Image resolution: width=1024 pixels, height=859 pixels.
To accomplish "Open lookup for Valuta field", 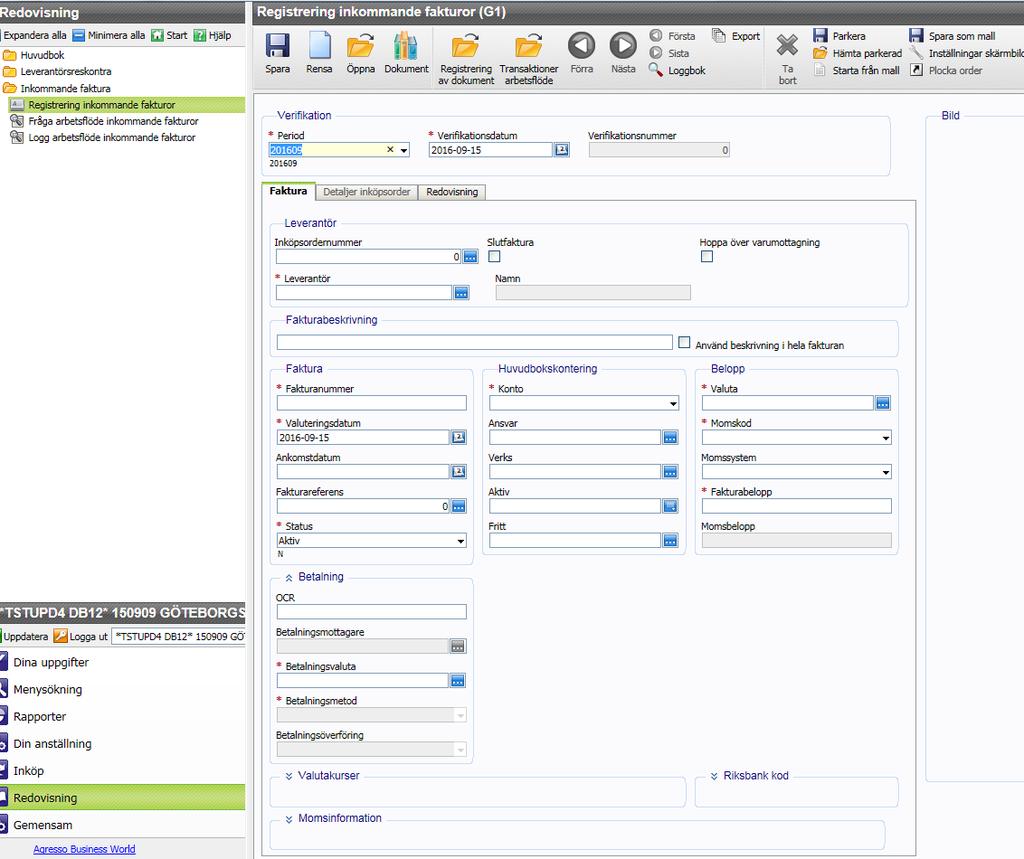I will [x=883, y=403].
